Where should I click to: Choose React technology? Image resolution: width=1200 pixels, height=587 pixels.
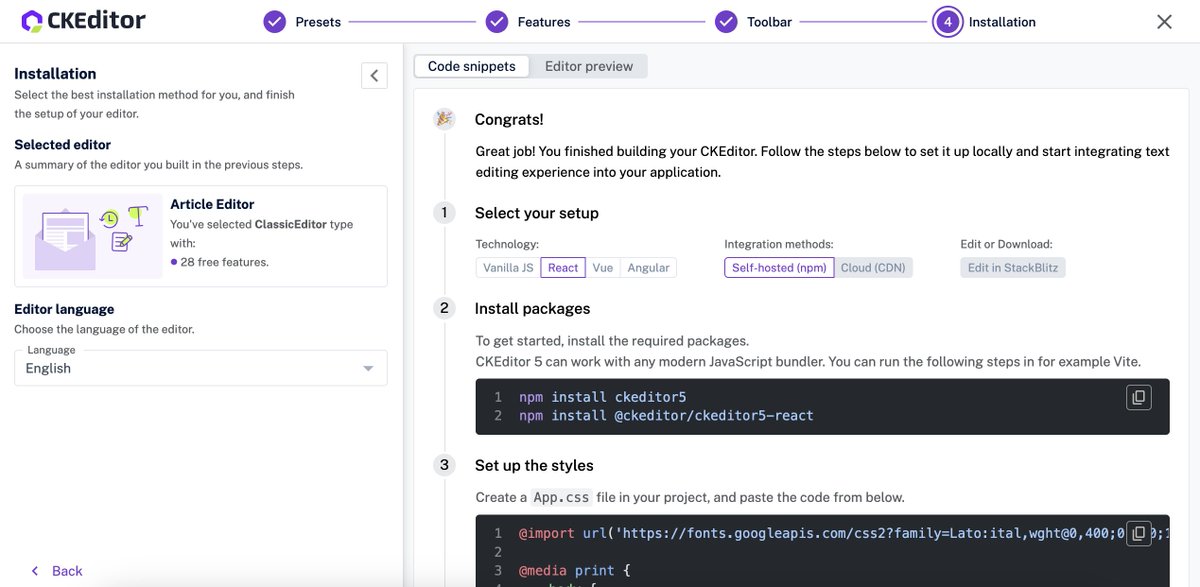pos(563,268)
